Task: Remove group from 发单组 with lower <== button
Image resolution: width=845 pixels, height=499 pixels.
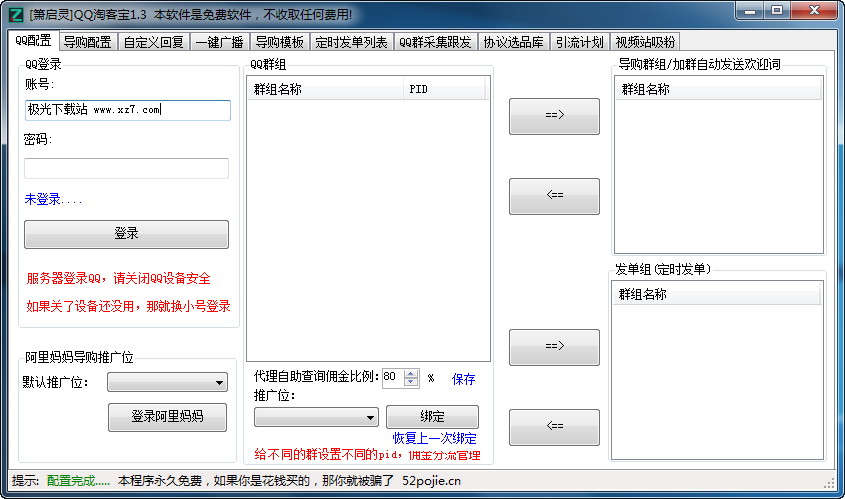Action: pos(555,427)
